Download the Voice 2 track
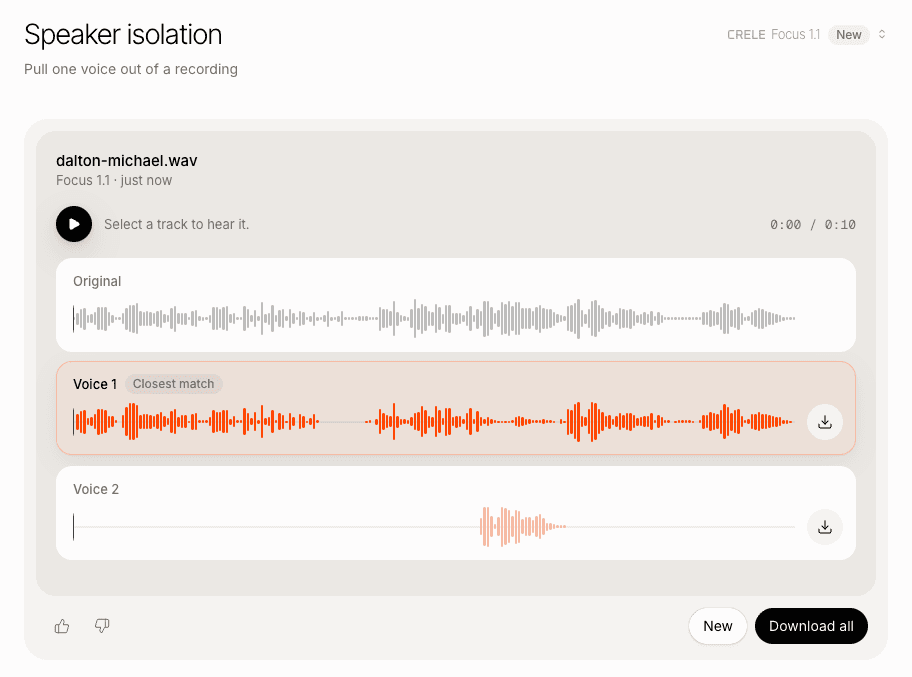Image resolution: width=912 pixels, height=677 pixels. 825,527
